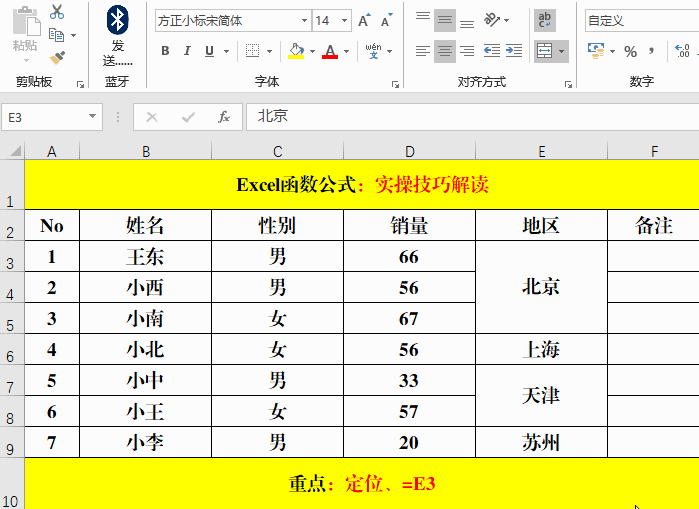Select row 5 header
699x509 pixels.
click(12, 319)
